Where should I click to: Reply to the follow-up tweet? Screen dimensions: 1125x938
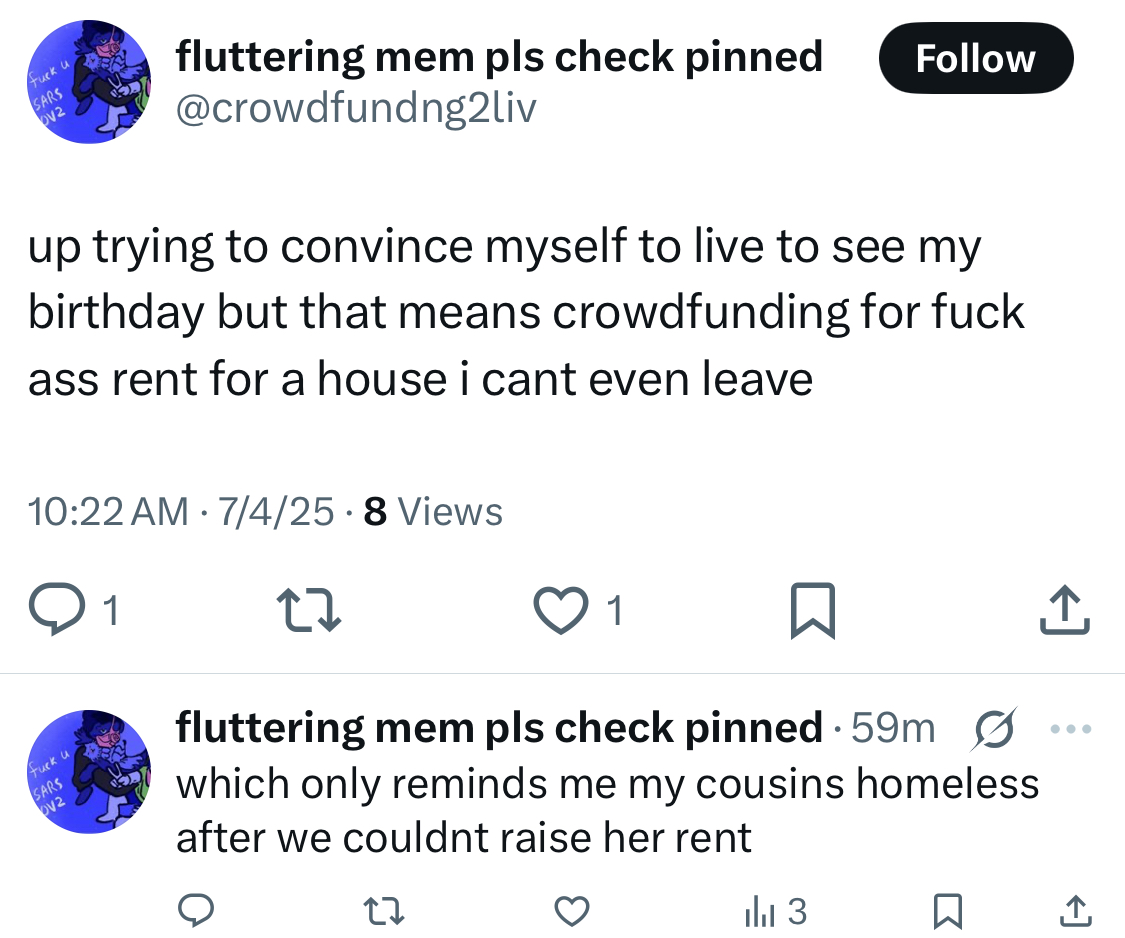195,911
